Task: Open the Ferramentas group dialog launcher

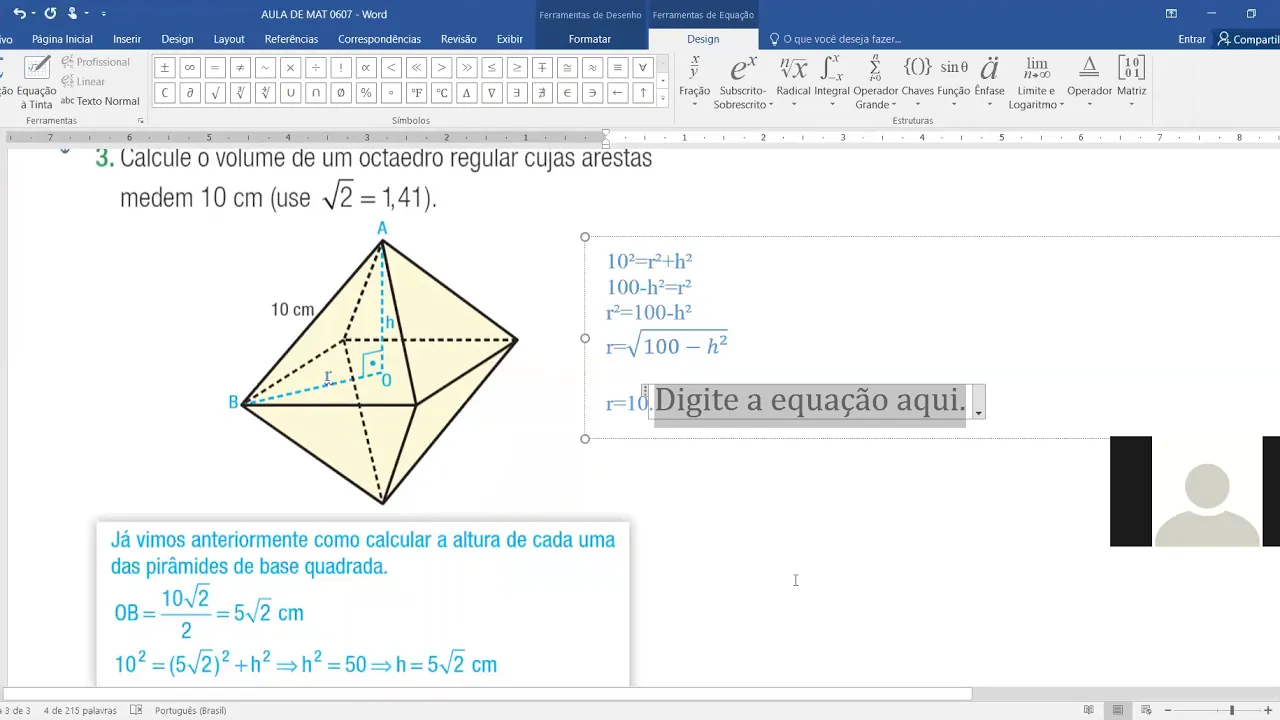Action: 141,121
